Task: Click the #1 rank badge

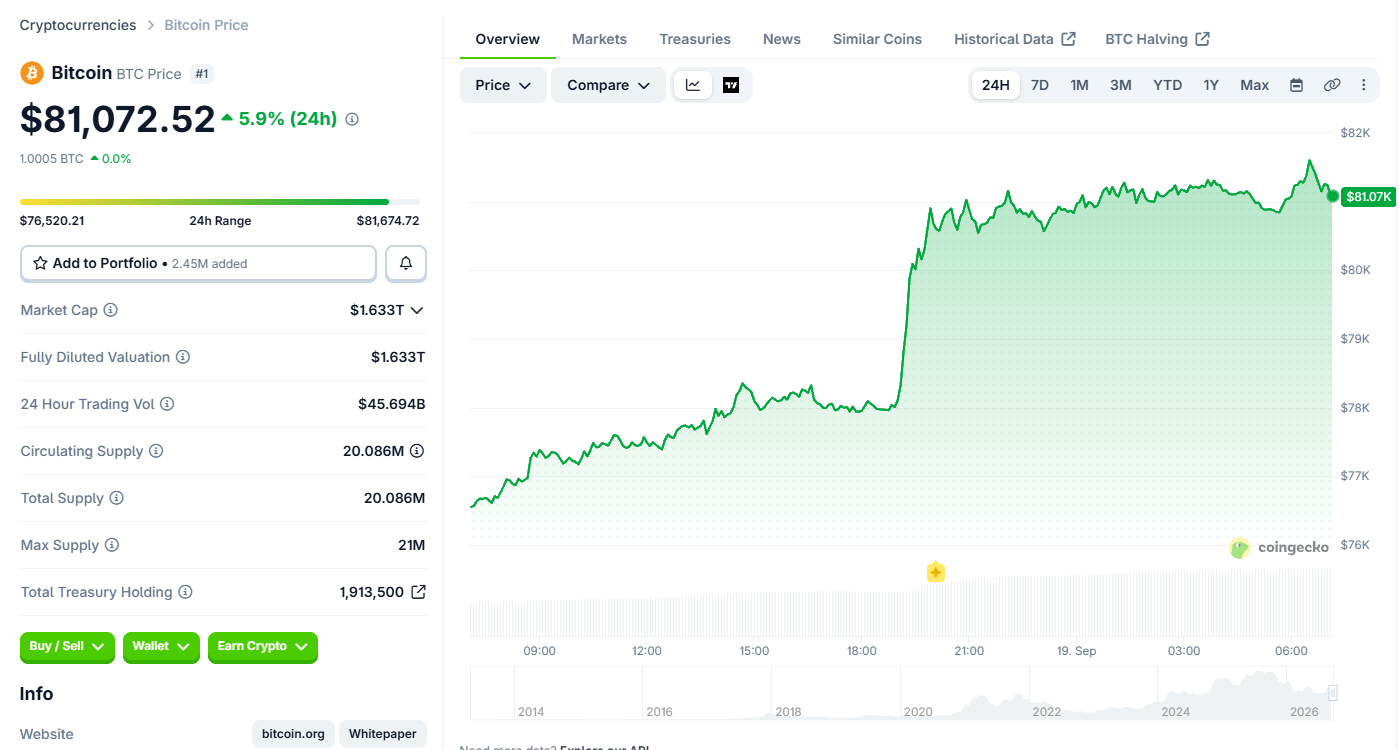Action: click(202, 74)
